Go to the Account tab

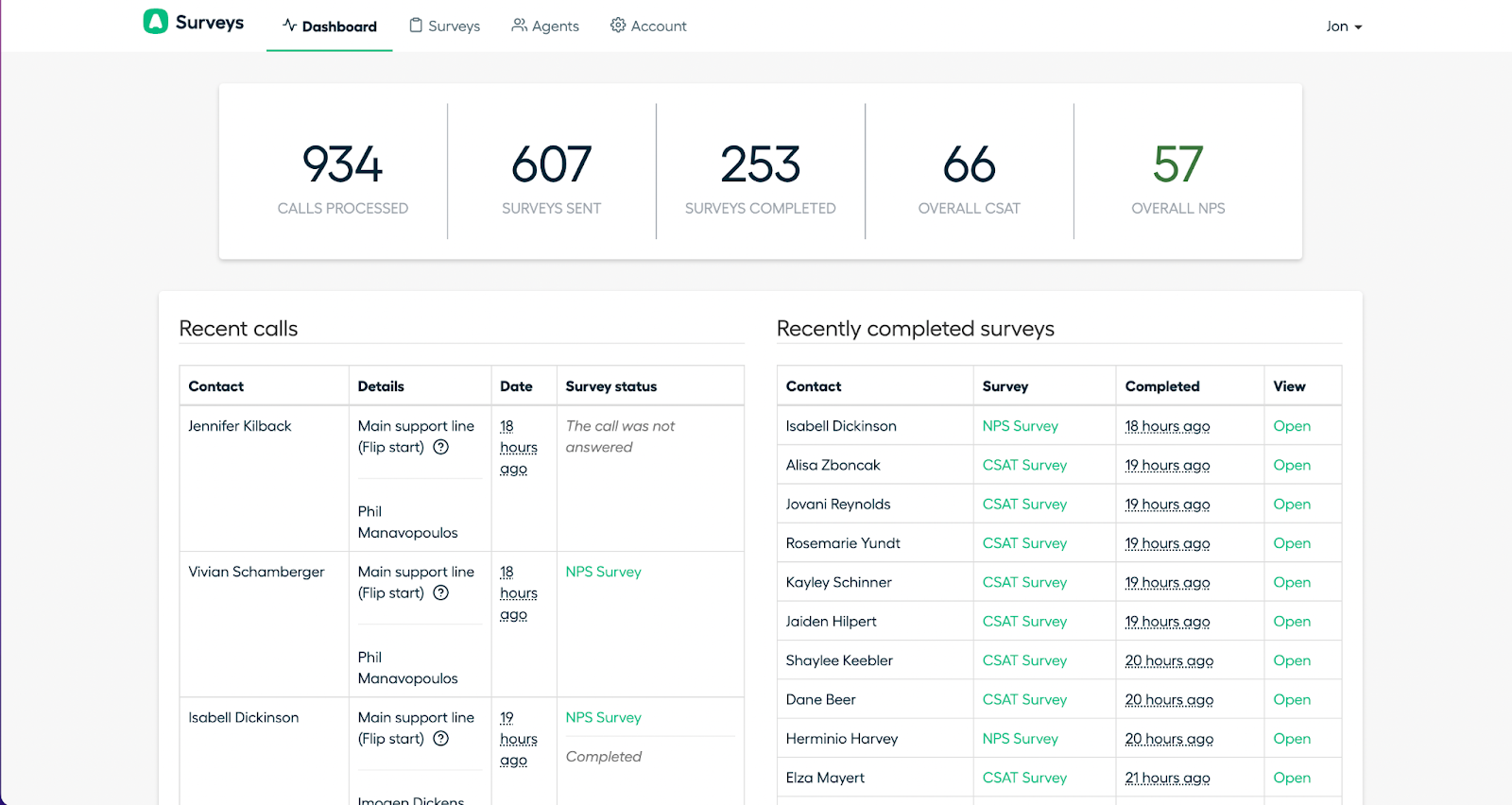(x=648, y=26)
